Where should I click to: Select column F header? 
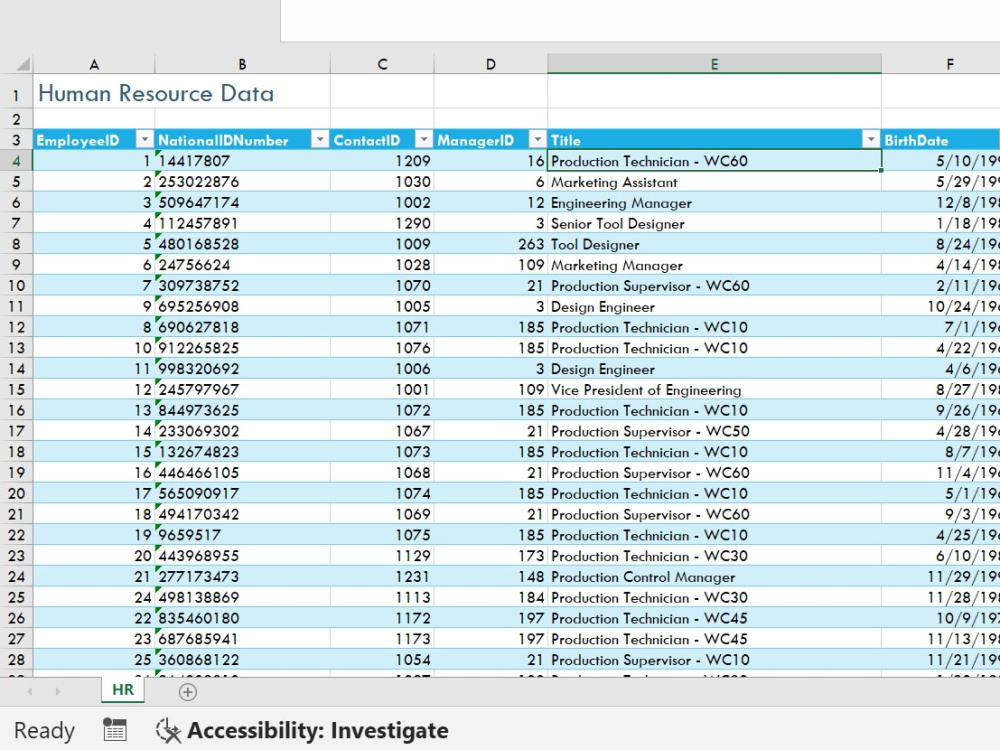[x=941, y=64]
